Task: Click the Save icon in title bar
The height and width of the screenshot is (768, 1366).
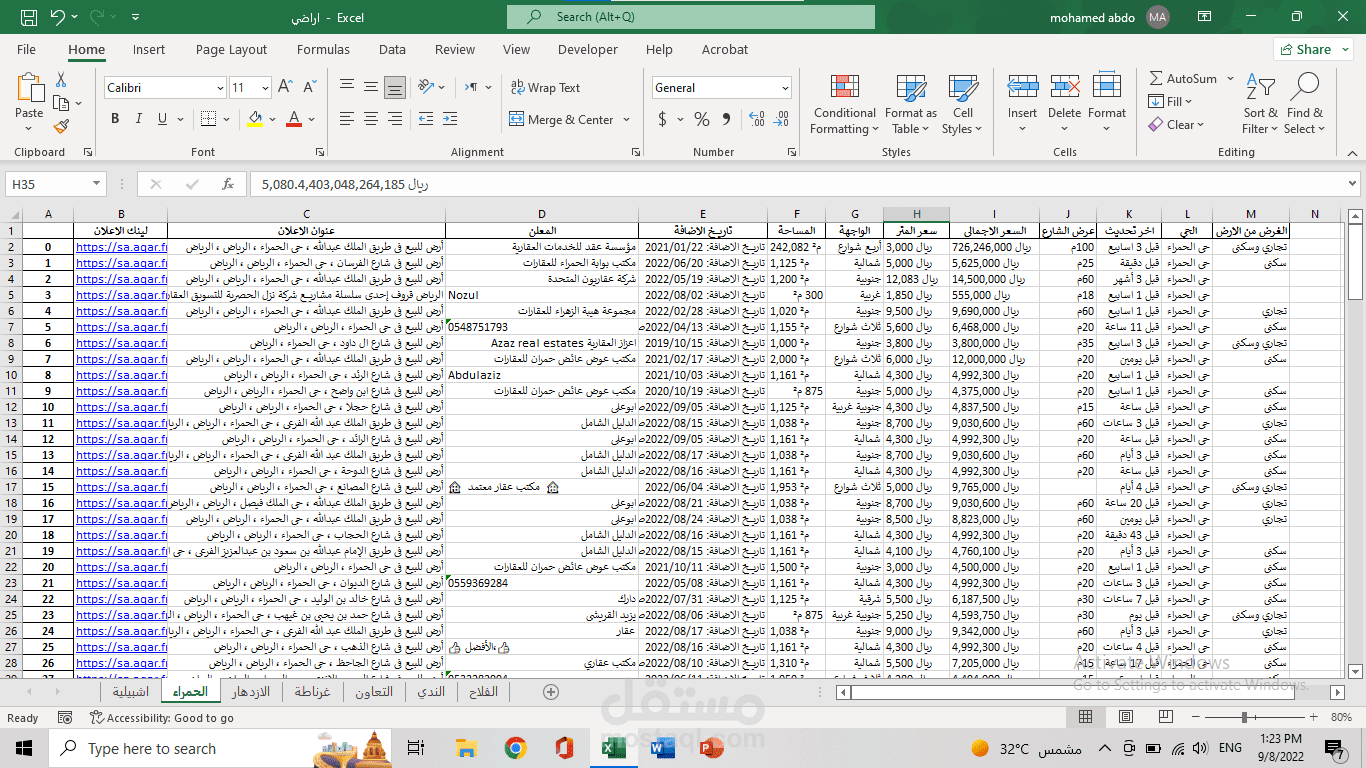Action: (x=28, y=17)
